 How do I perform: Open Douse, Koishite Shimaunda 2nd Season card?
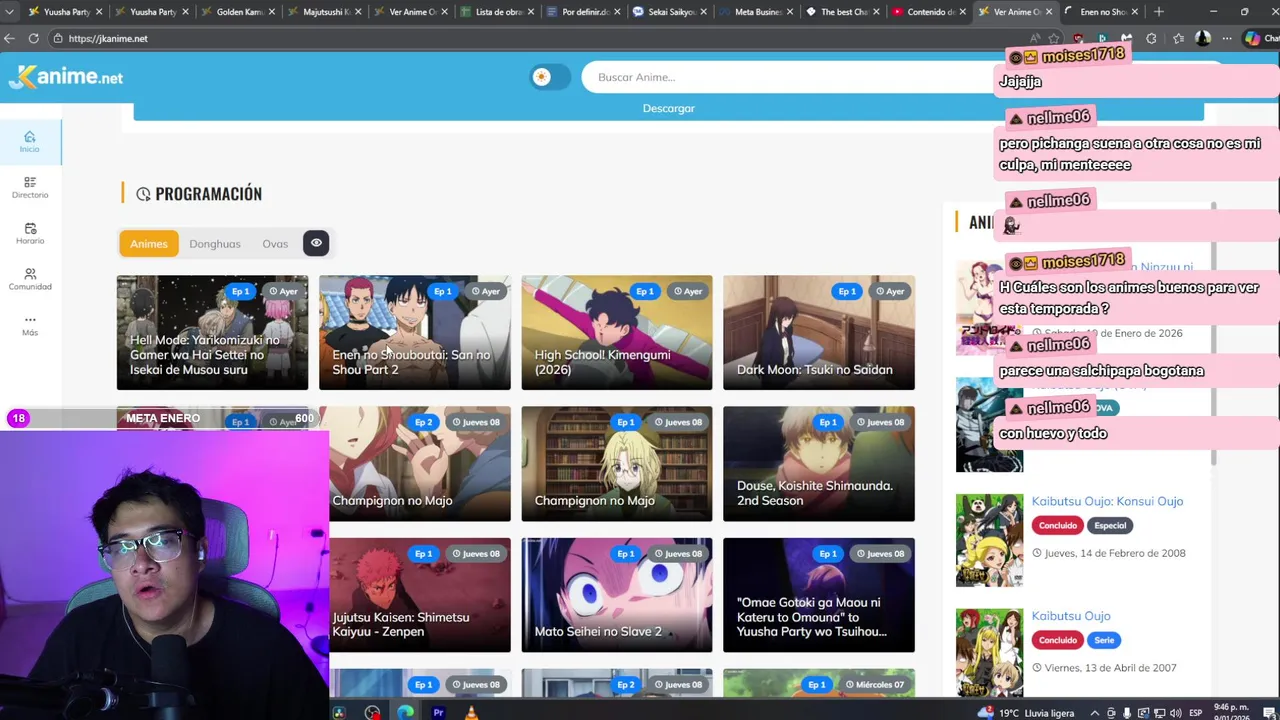819,464
